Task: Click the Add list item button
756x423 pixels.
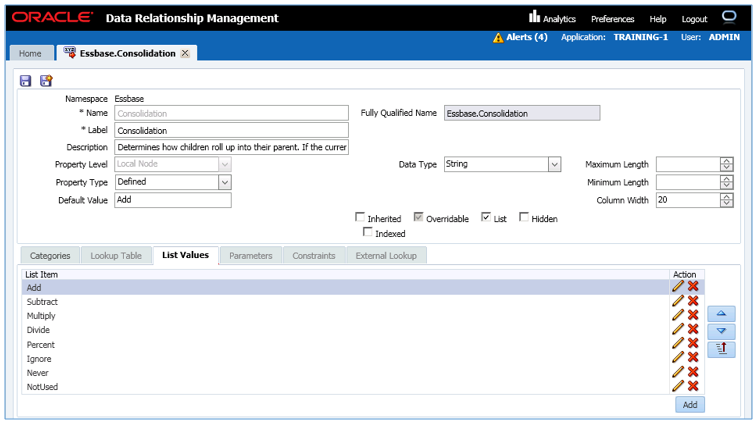Action: pyautogui.click(x=689, y=405)
